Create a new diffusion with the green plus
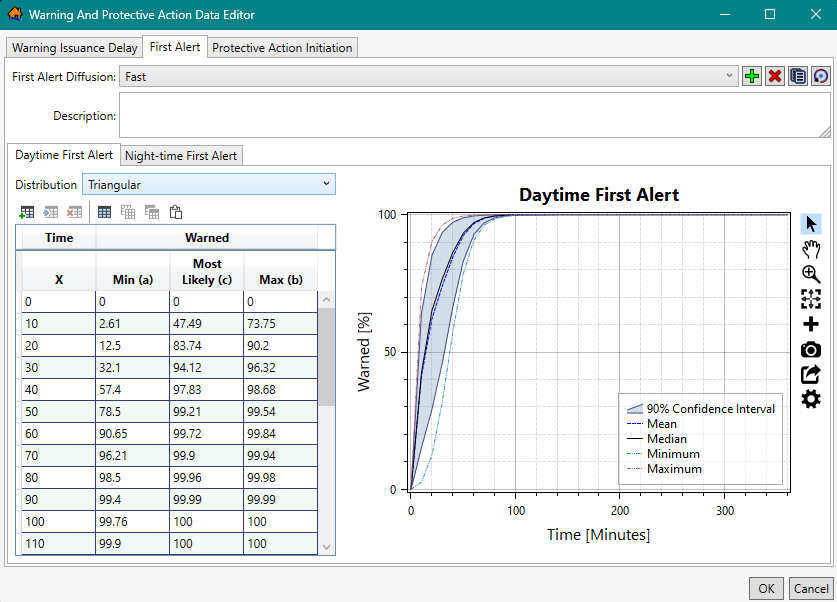 pyautogui.click(x=751, y=75)
